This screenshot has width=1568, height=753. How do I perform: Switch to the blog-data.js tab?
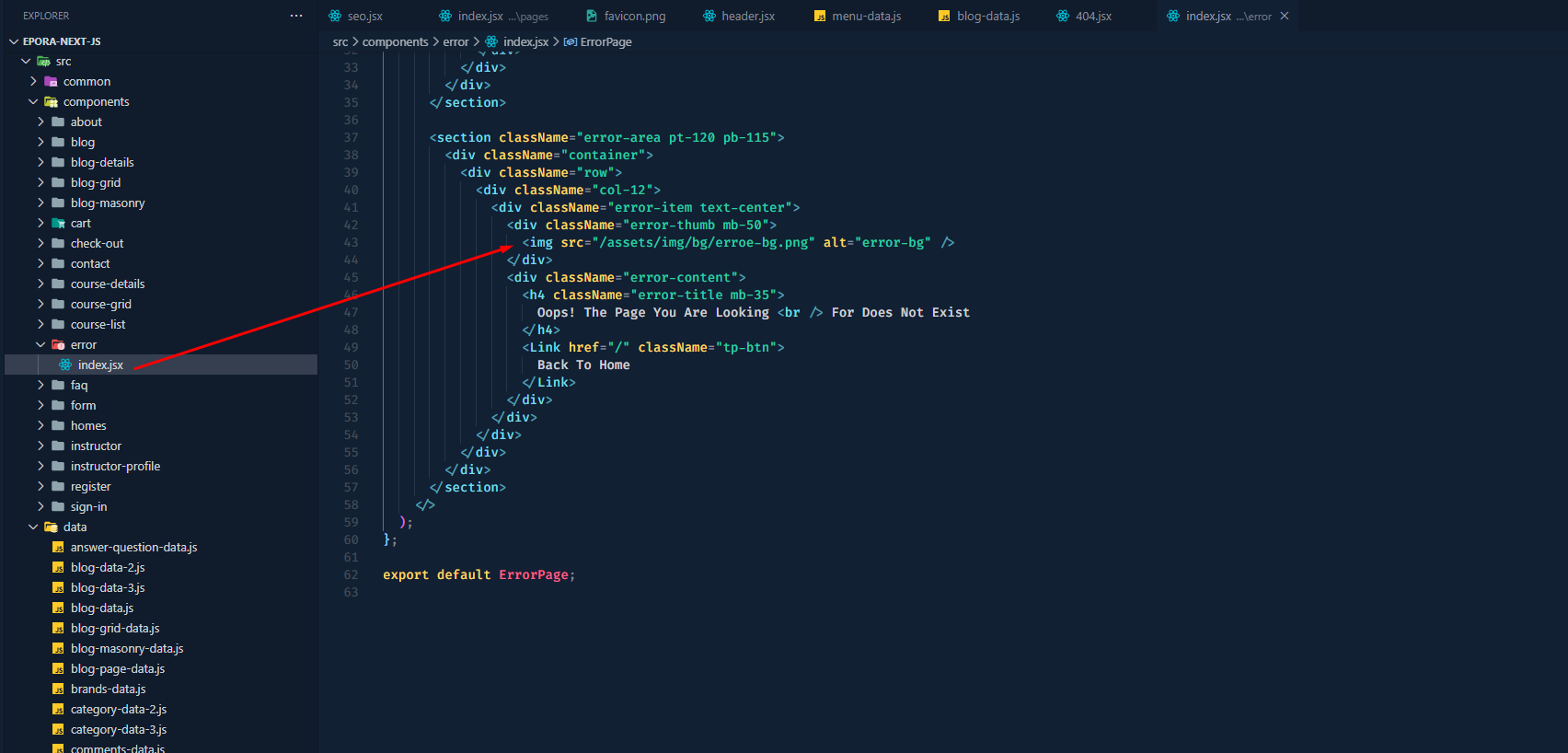(987, 17)
